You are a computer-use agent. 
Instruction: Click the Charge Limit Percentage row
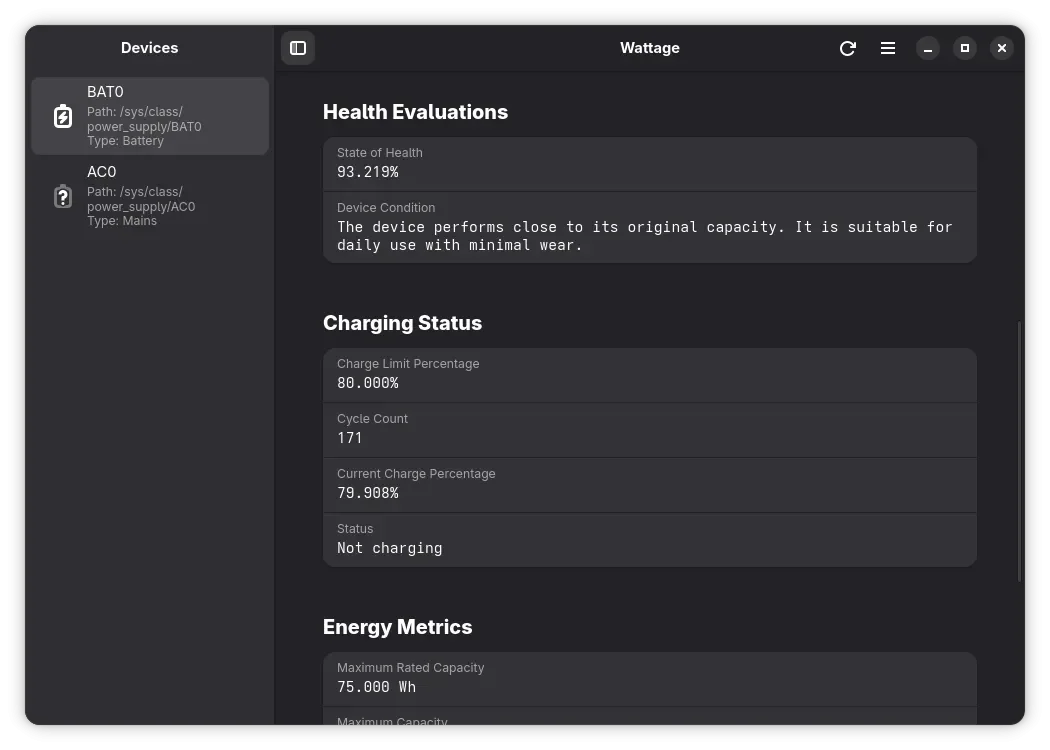(x=650, y=375)
